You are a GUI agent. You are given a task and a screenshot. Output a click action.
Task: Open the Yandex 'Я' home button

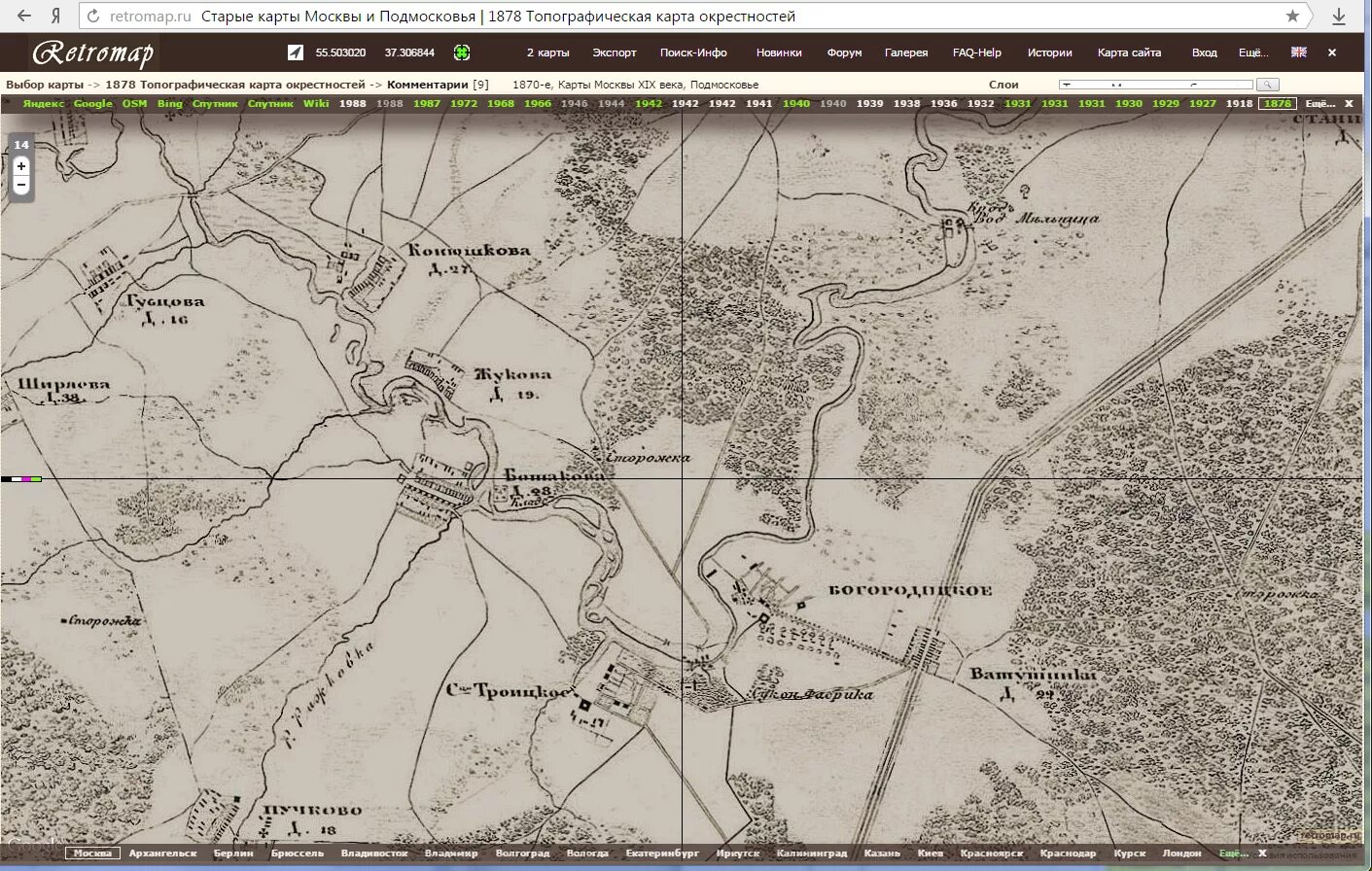coord(56,16)
